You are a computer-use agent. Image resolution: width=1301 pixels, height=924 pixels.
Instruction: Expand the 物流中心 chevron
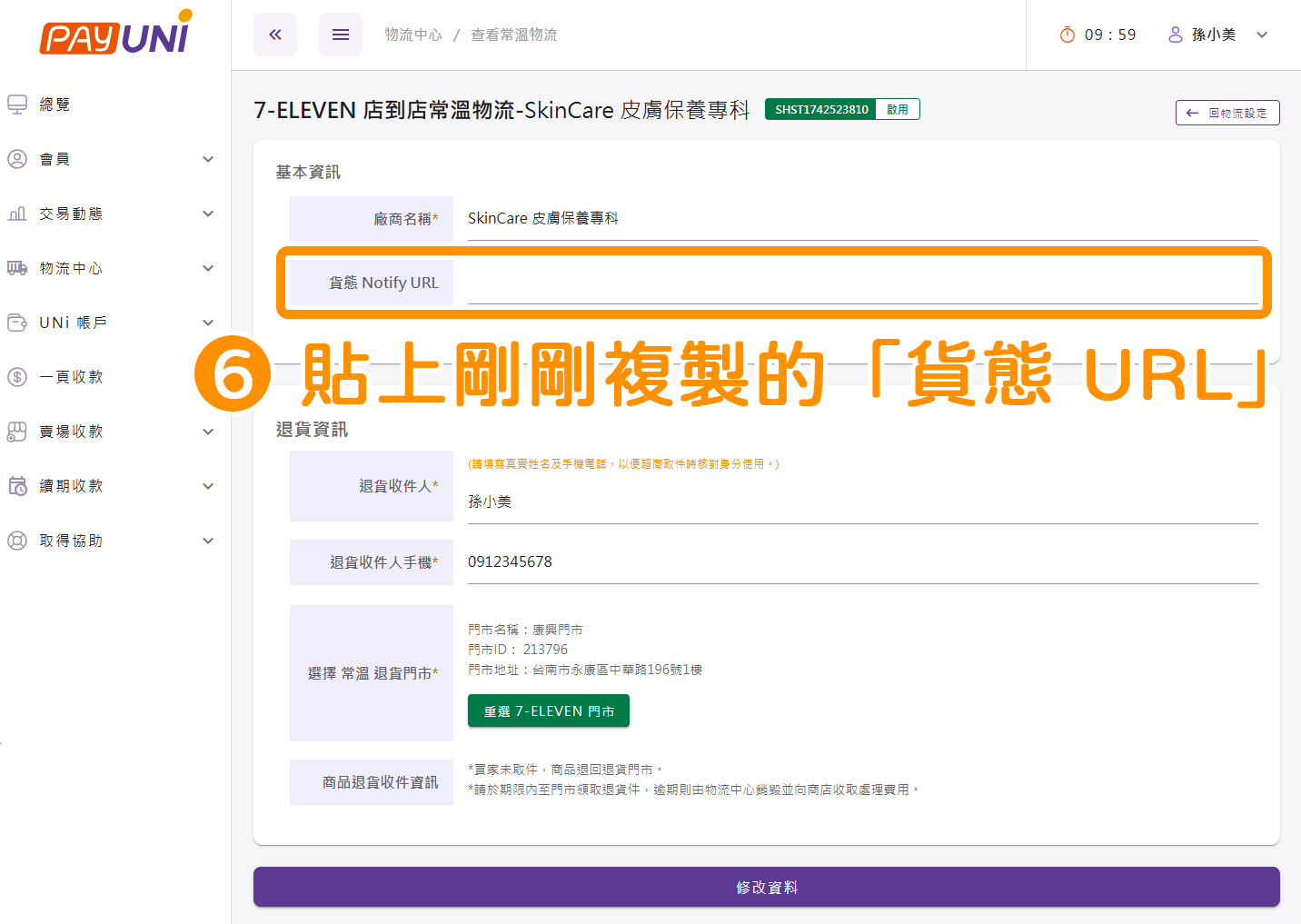pos(208,268)
